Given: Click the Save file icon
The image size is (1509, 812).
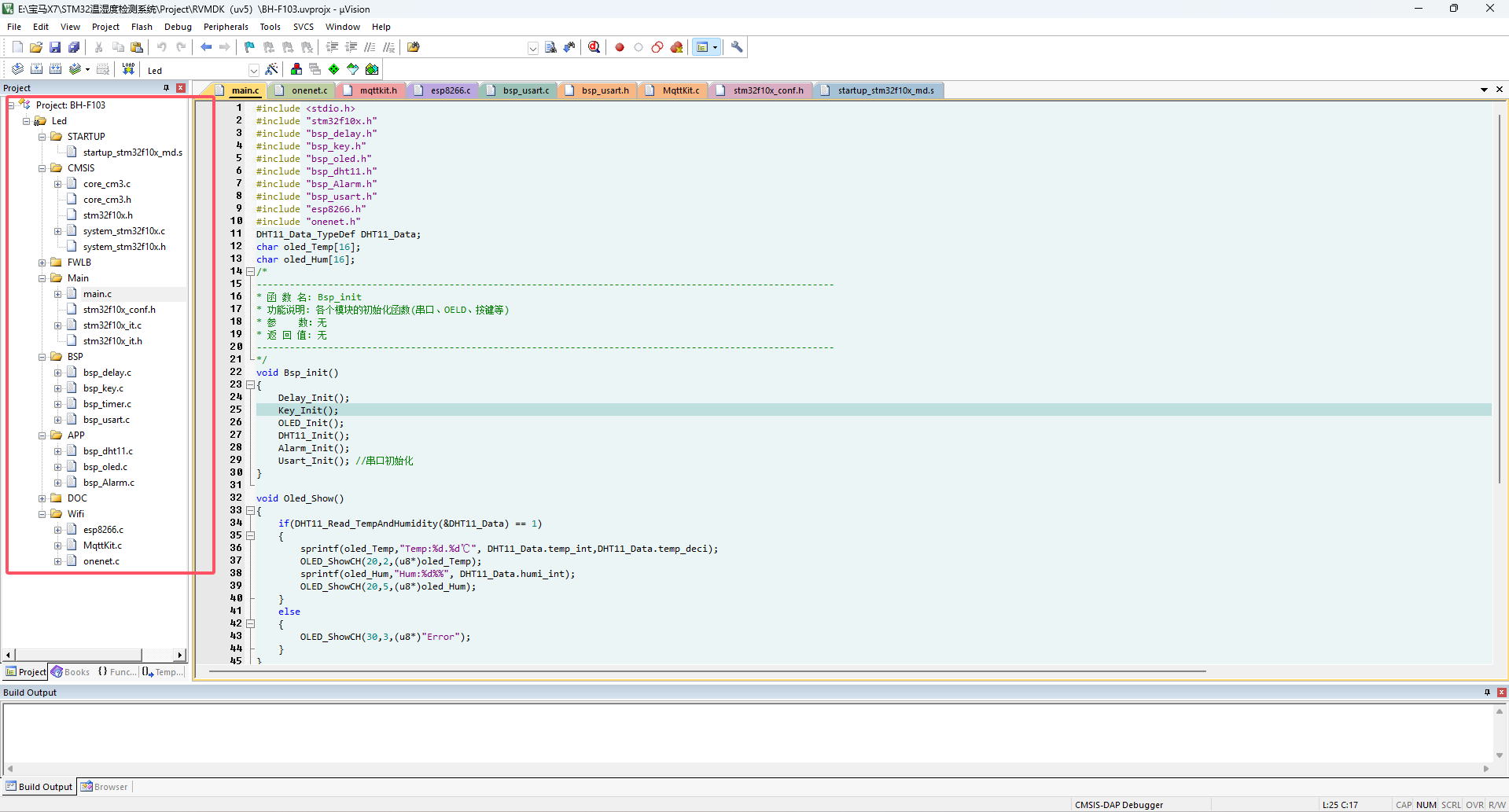Looking at the screenshot, I should [x=55, y=47].
